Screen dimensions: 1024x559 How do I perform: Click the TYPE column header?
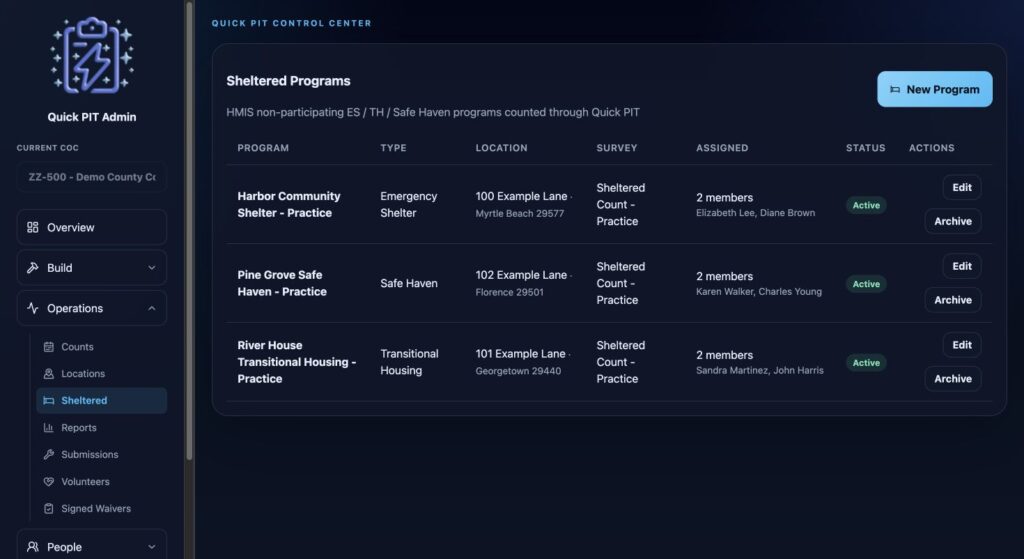[x=393, y=148]
